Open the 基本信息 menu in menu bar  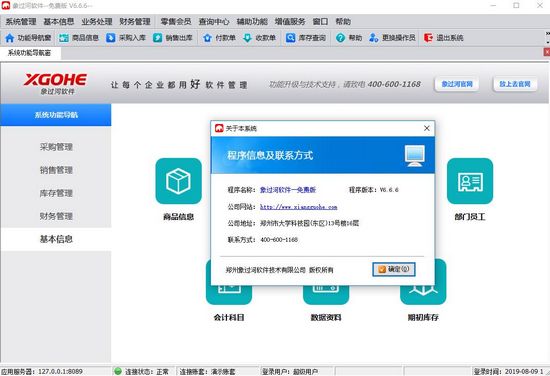59,22
